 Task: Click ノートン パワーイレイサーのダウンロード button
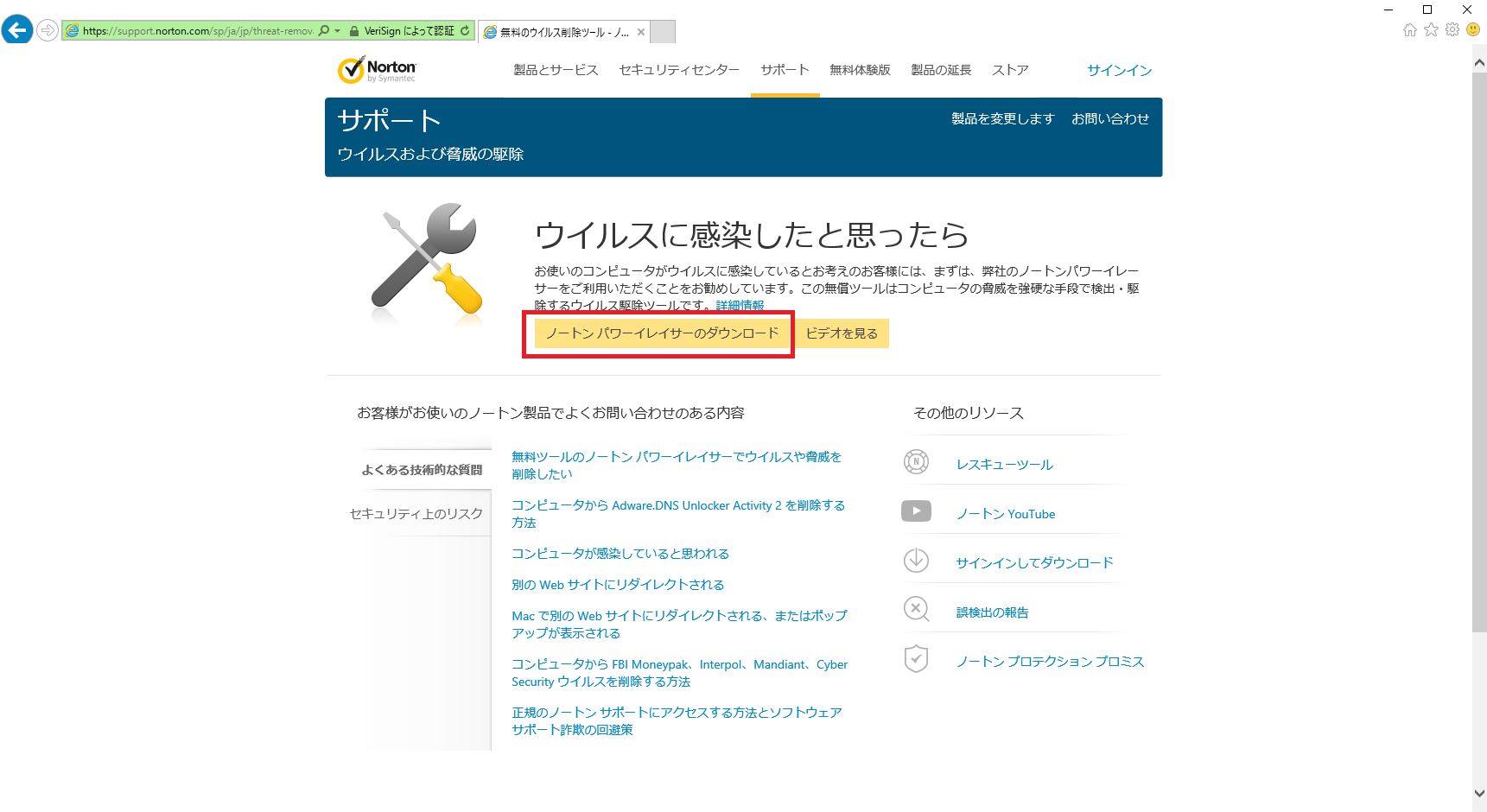(x=663, y=333)
